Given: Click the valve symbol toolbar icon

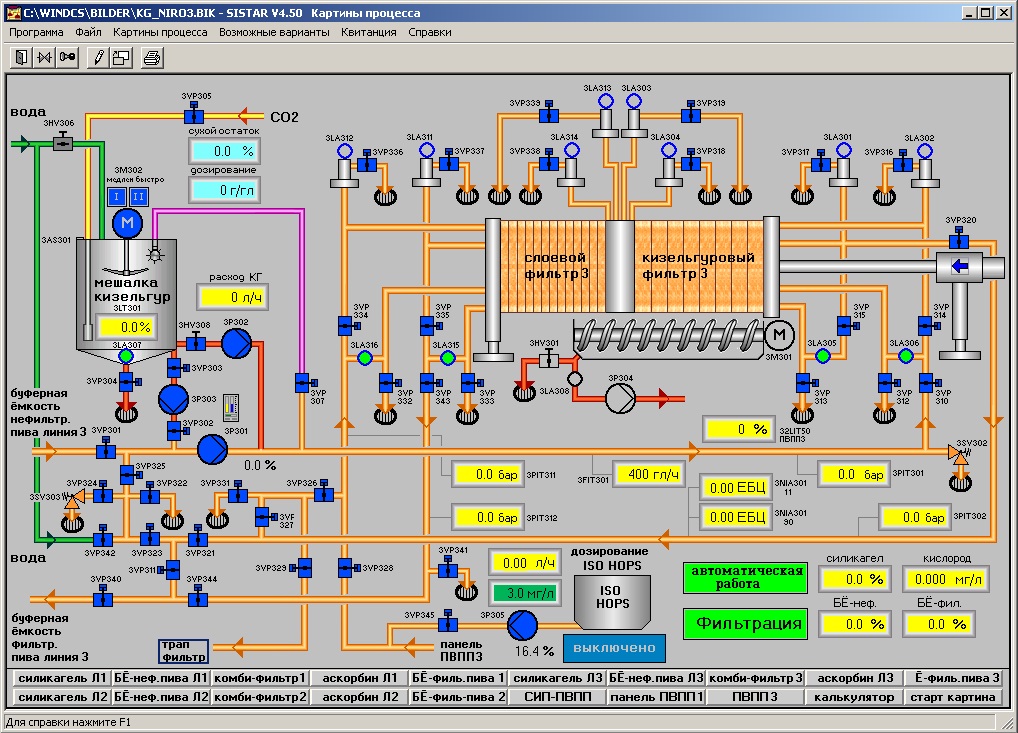Looking at the screenshot, I should (44, 58).
